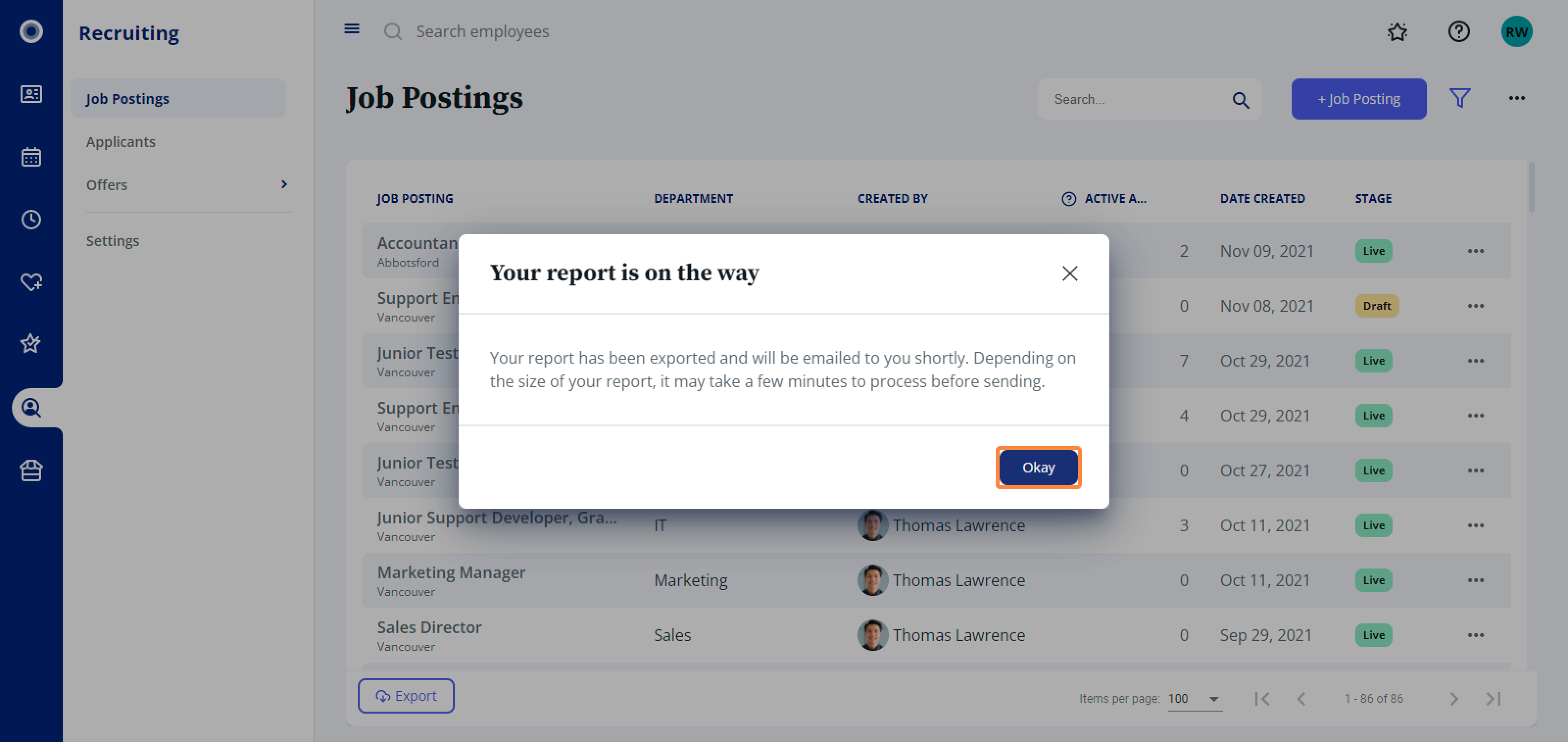Screen dimensions: 1568x742
Task: Click the Export button
Action: coord(406,696)
